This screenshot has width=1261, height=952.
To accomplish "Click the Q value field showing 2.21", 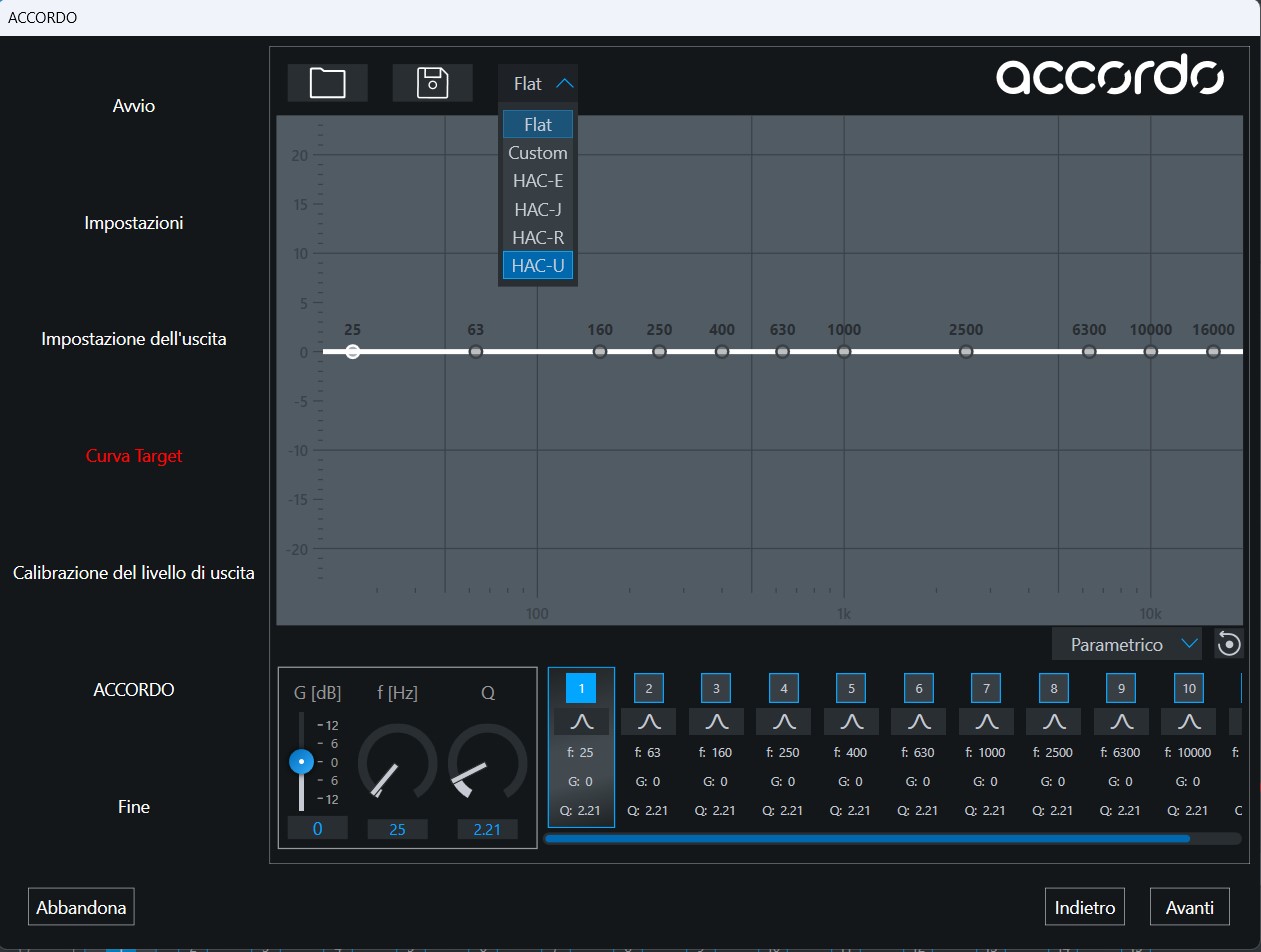I will pyautogui.click(x=487, y=829).
